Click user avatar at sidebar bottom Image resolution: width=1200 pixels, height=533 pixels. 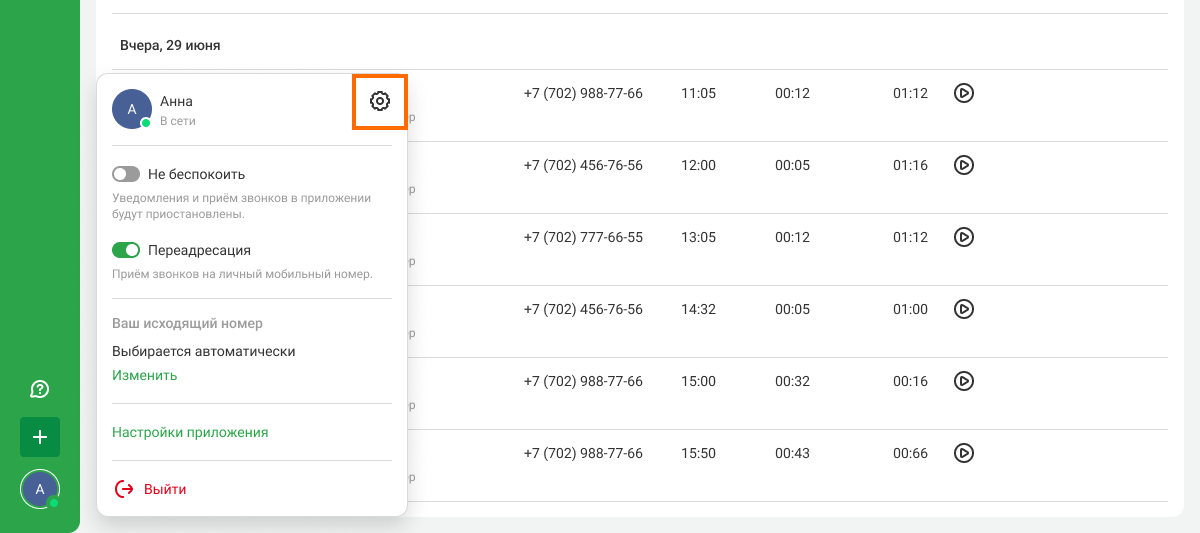40,489
